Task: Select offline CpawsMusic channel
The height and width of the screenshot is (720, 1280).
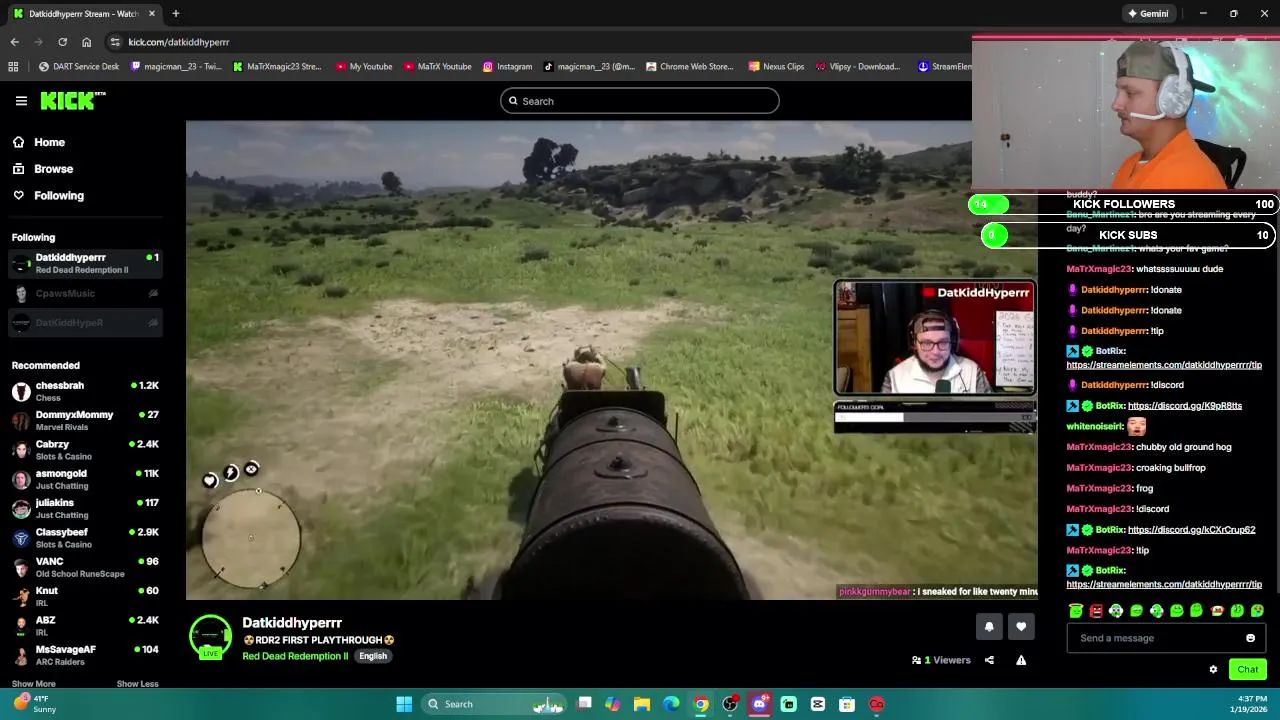Action: 85,293
